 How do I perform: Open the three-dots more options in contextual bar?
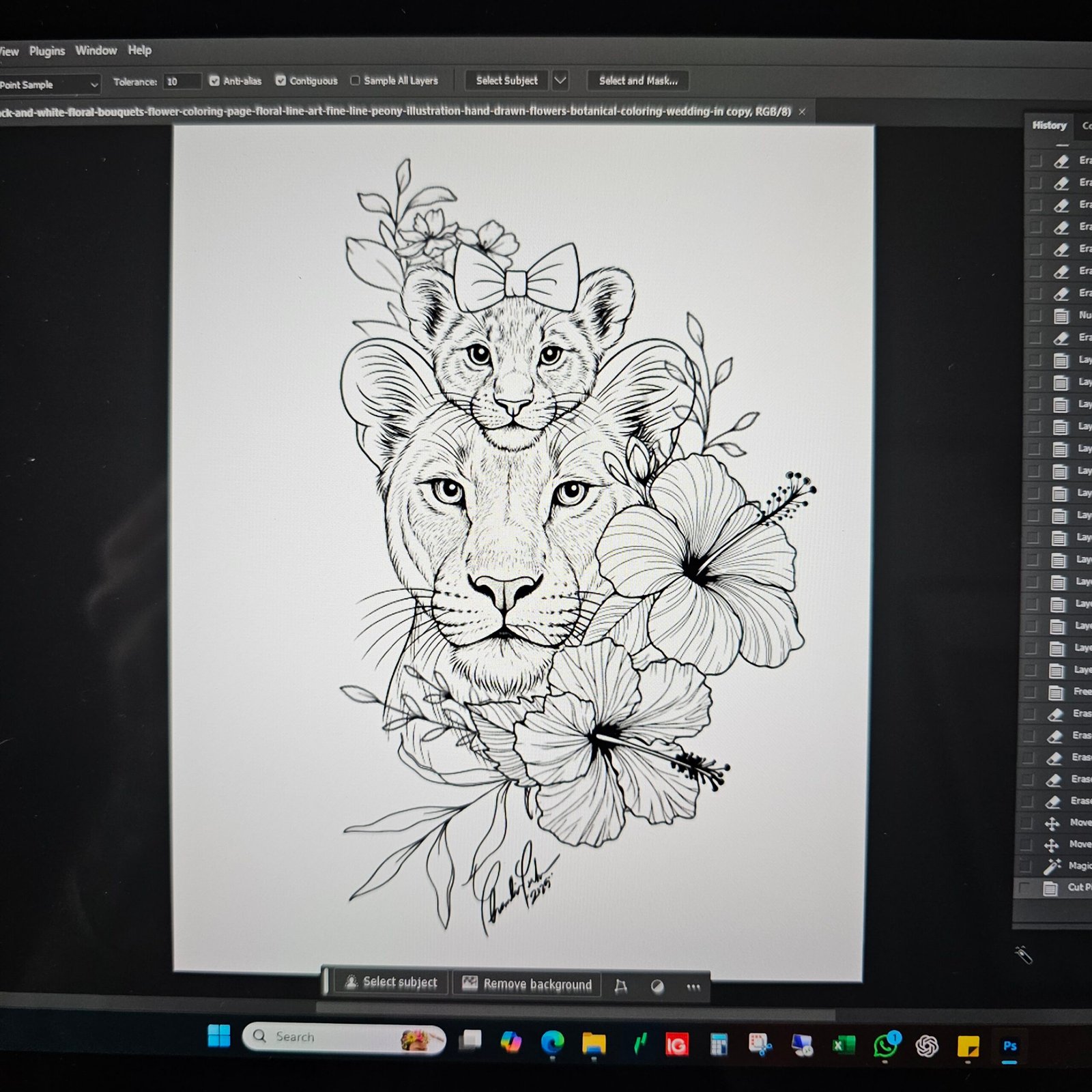(693, 987)
